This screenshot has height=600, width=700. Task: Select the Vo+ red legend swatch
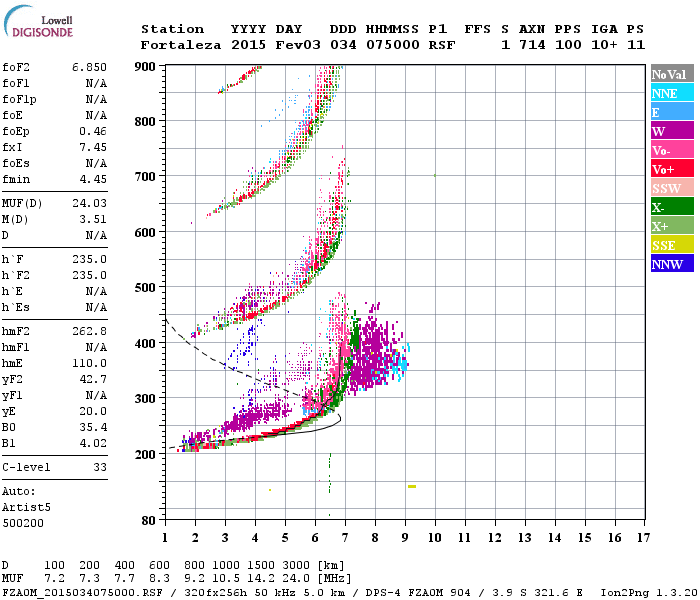672,169
